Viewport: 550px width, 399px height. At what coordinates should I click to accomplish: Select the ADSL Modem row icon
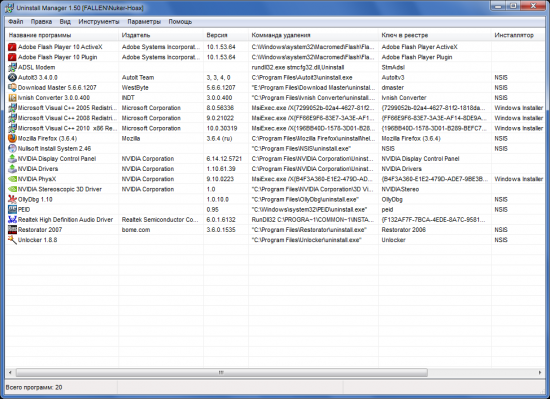[12, 67]
